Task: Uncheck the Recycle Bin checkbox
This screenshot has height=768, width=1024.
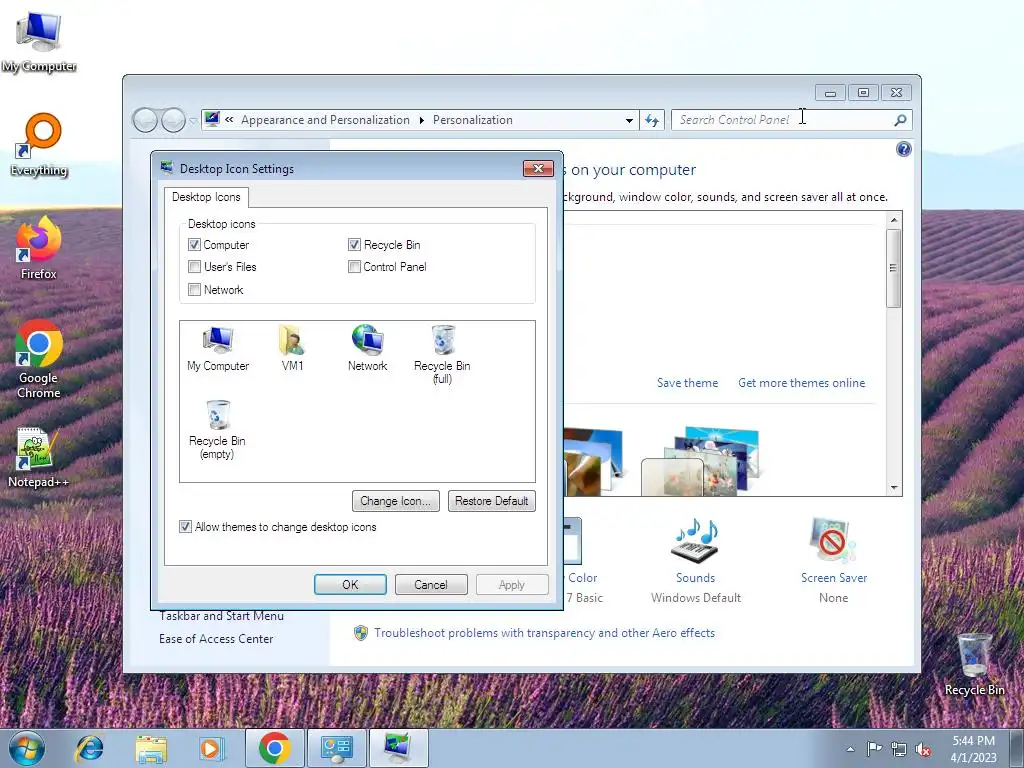Action: coord(354,245)
